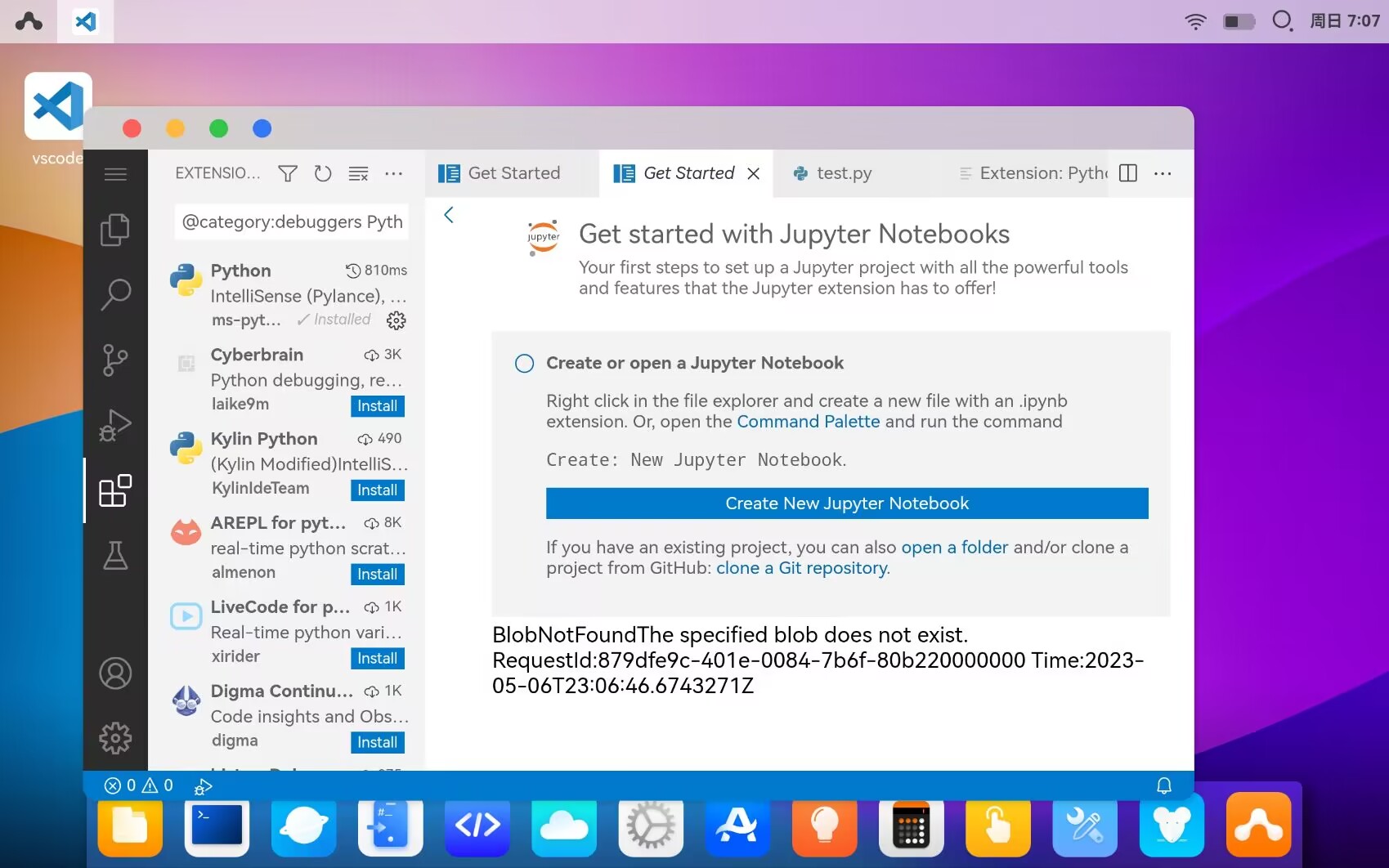Install the LiveCode for python extension
The image size is (1389, 868).
tap(377, 659)
